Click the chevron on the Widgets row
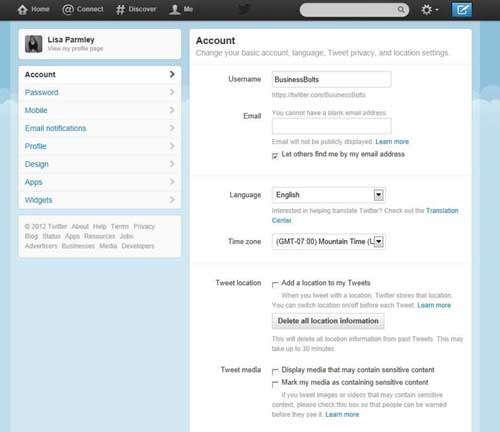This screenshot has width=500, height=432. (172, 200)
